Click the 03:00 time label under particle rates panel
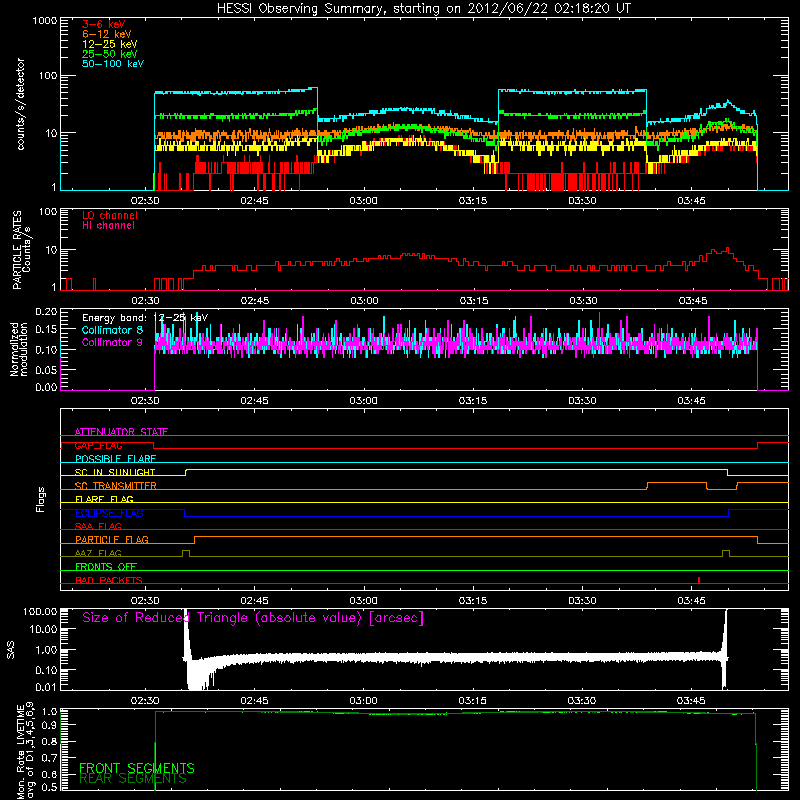The width and height of the screenshot is (800, 800). 364,301
